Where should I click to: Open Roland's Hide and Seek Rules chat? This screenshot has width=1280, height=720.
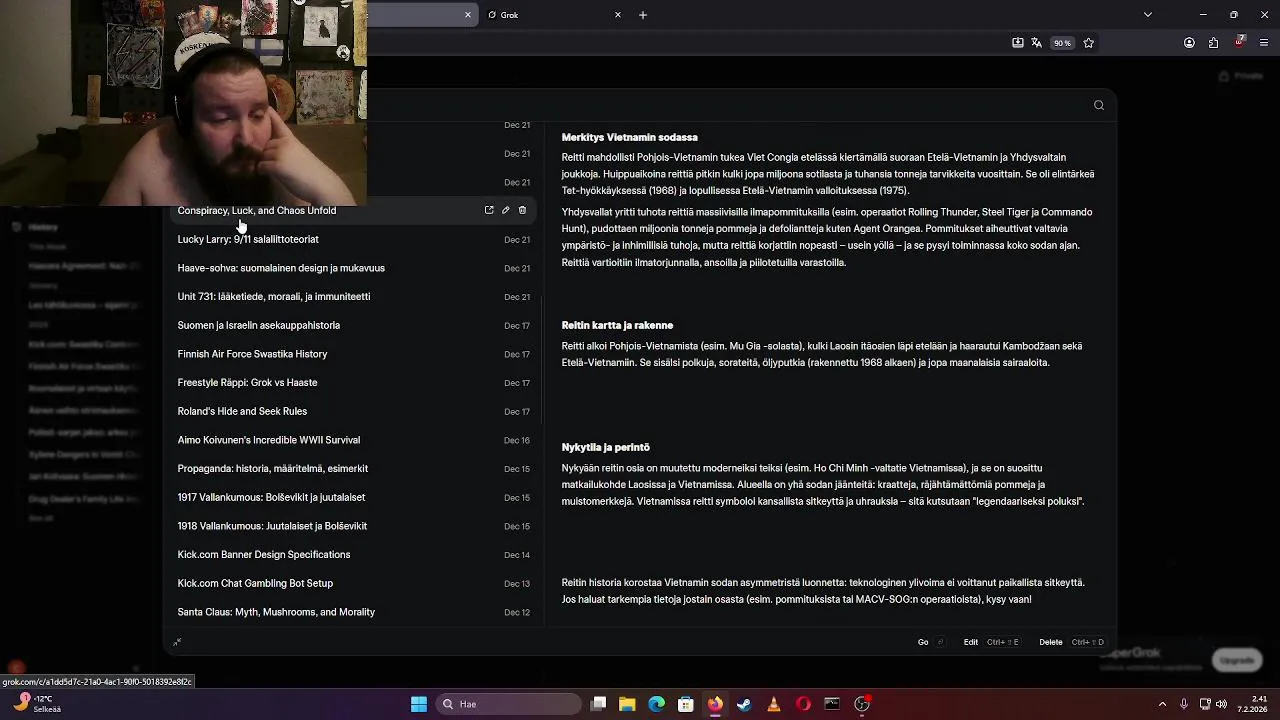[242, 412]
